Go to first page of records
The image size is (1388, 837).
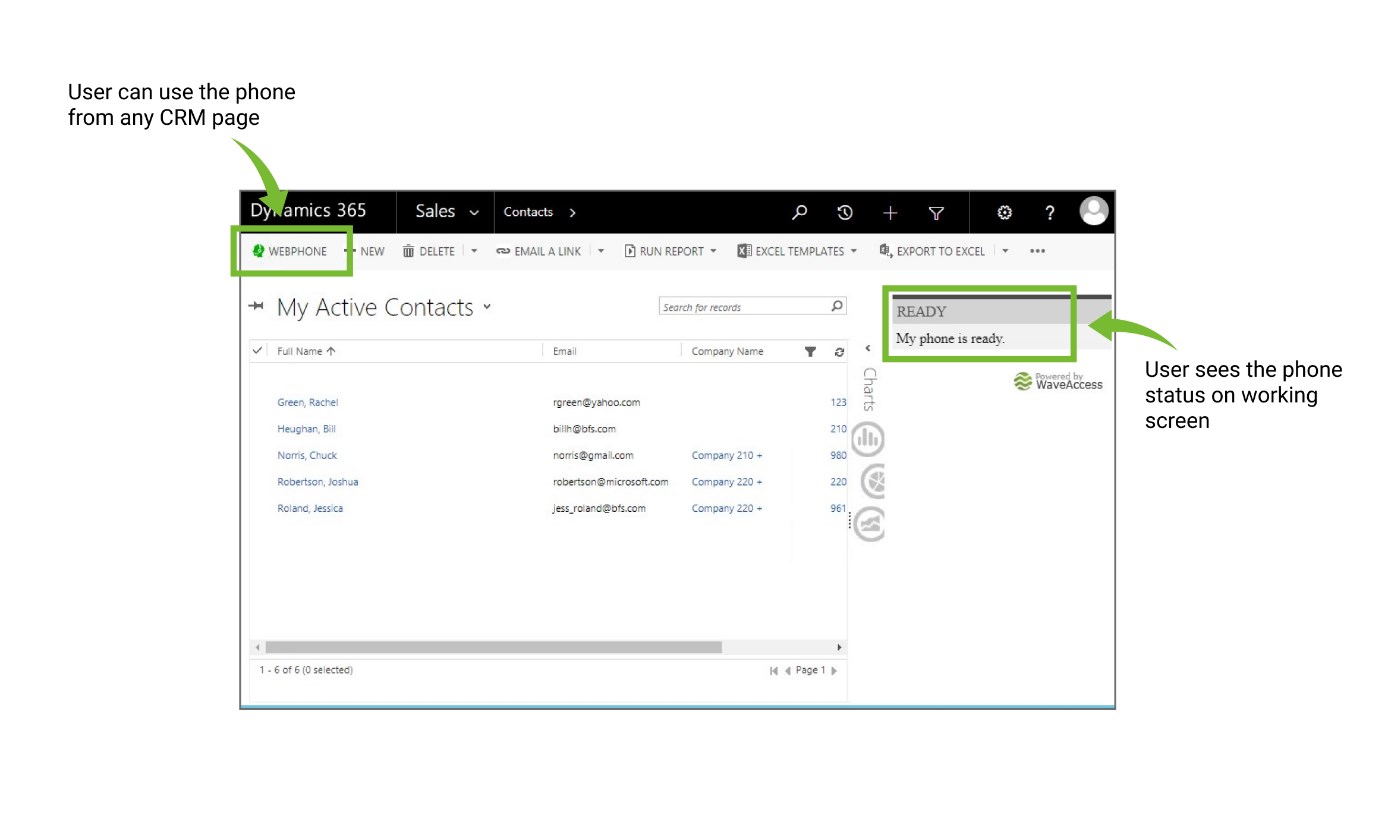click(x=773, y=671)
